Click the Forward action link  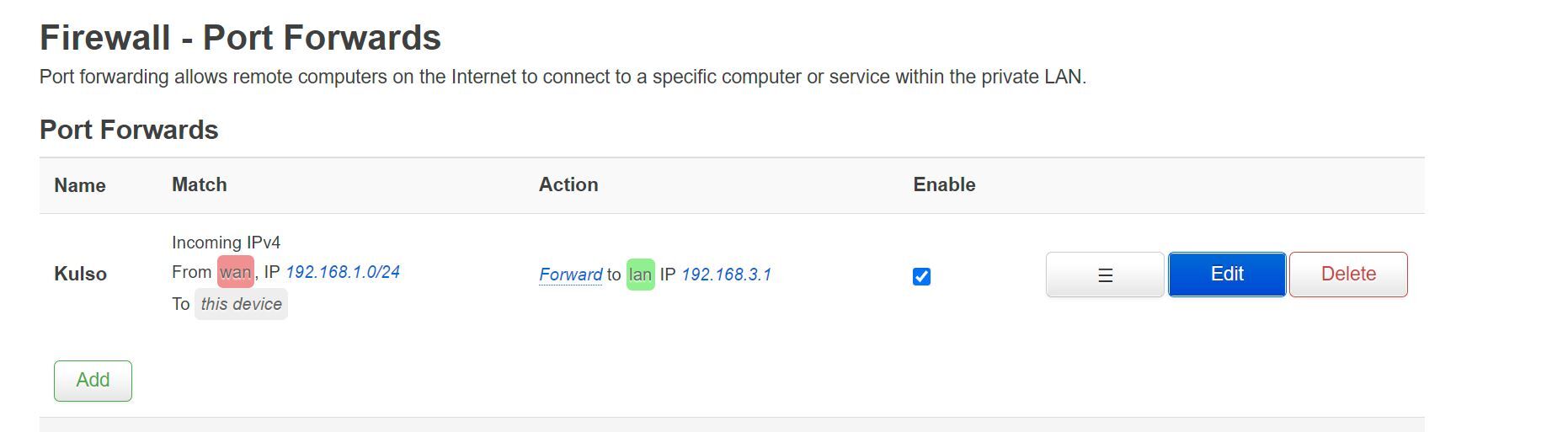(570, 275)
